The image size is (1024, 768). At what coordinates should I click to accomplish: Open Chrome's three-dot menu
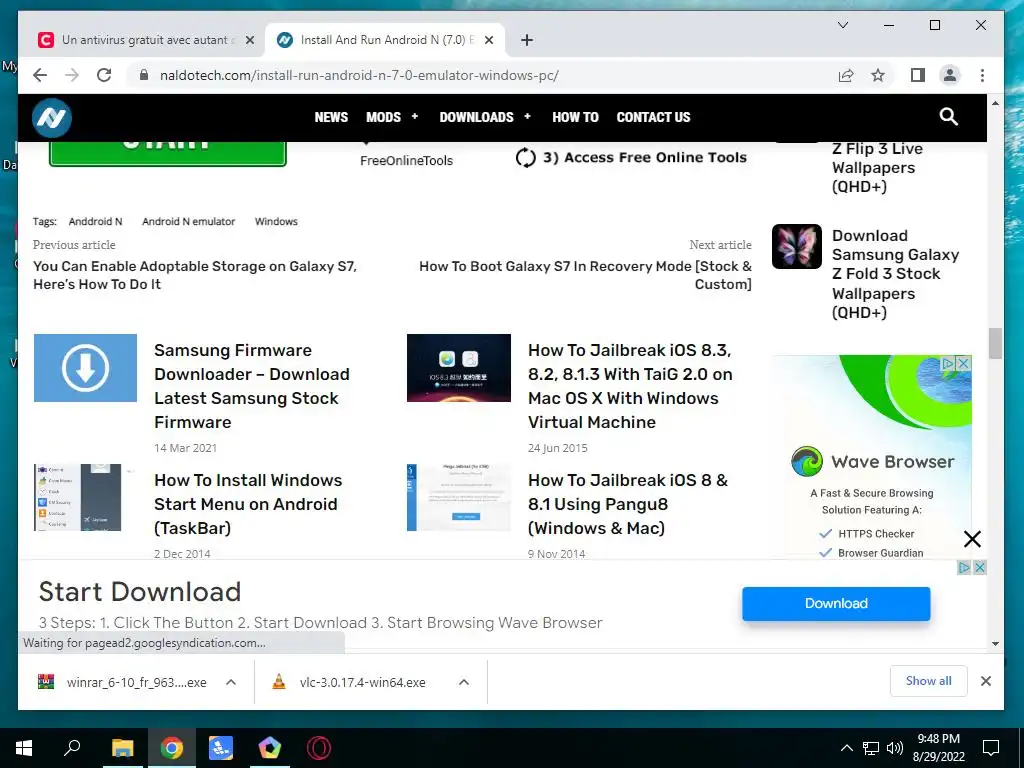[982, 75]
